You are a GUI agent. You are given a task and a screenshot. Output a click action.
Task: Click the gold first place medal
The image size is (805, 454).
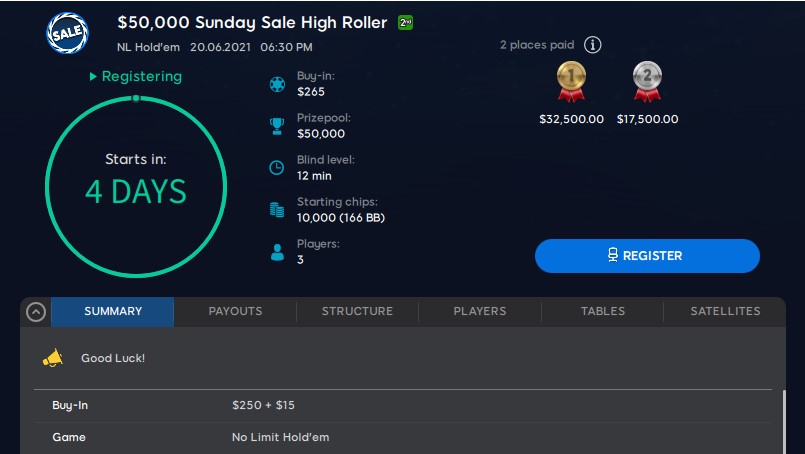[x=571, y=81]
